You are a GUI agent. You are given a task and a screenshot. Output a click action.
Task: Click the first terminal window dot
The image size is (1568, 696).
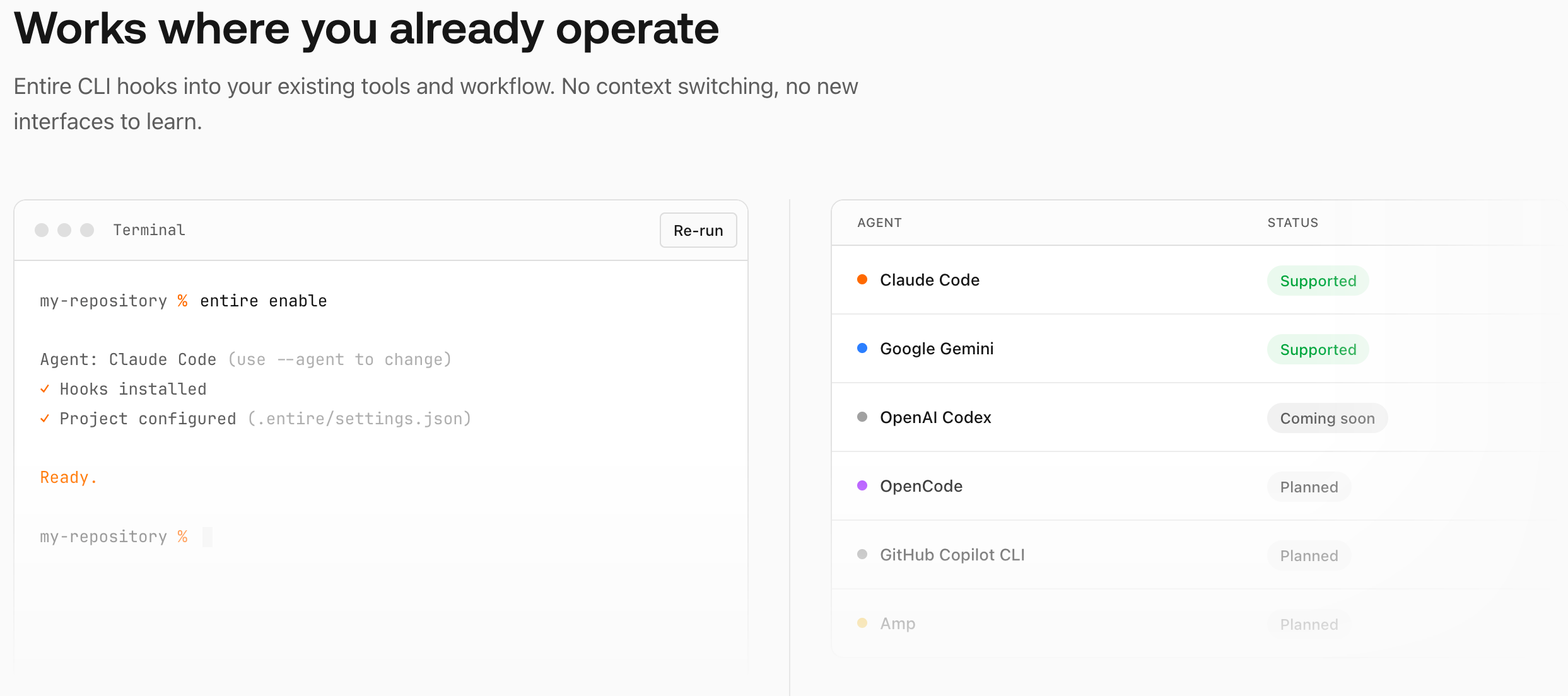coord(42,230)
